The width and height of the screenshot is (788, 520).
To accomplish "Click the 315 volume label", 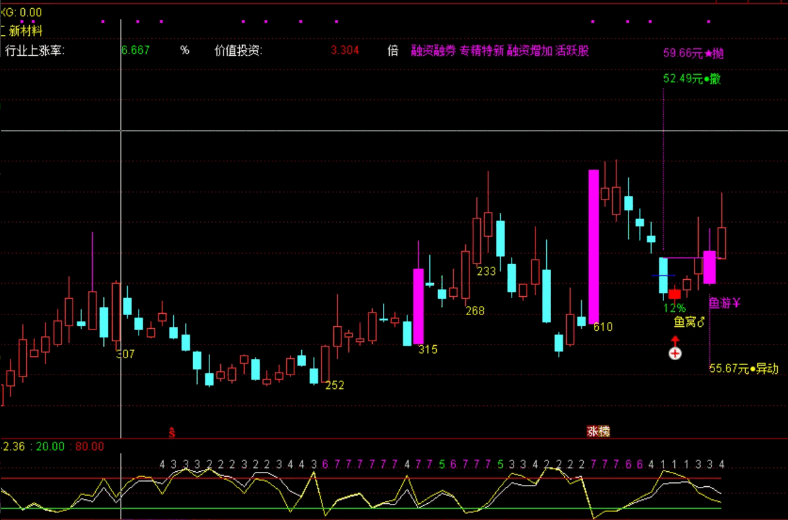I will (x=428, y=349).
